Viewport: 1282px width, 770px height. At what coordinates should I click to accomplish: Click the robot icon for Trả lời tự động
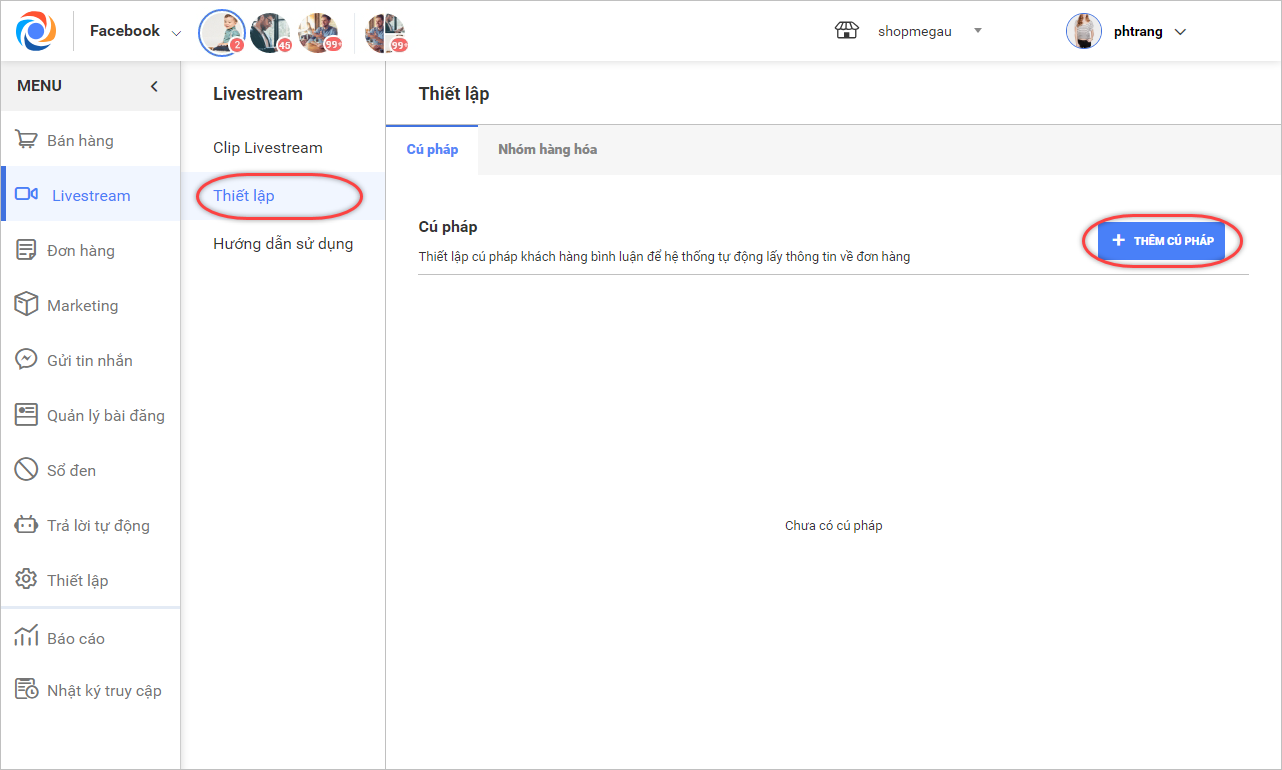pyautogui.click(x=27, y=525)
